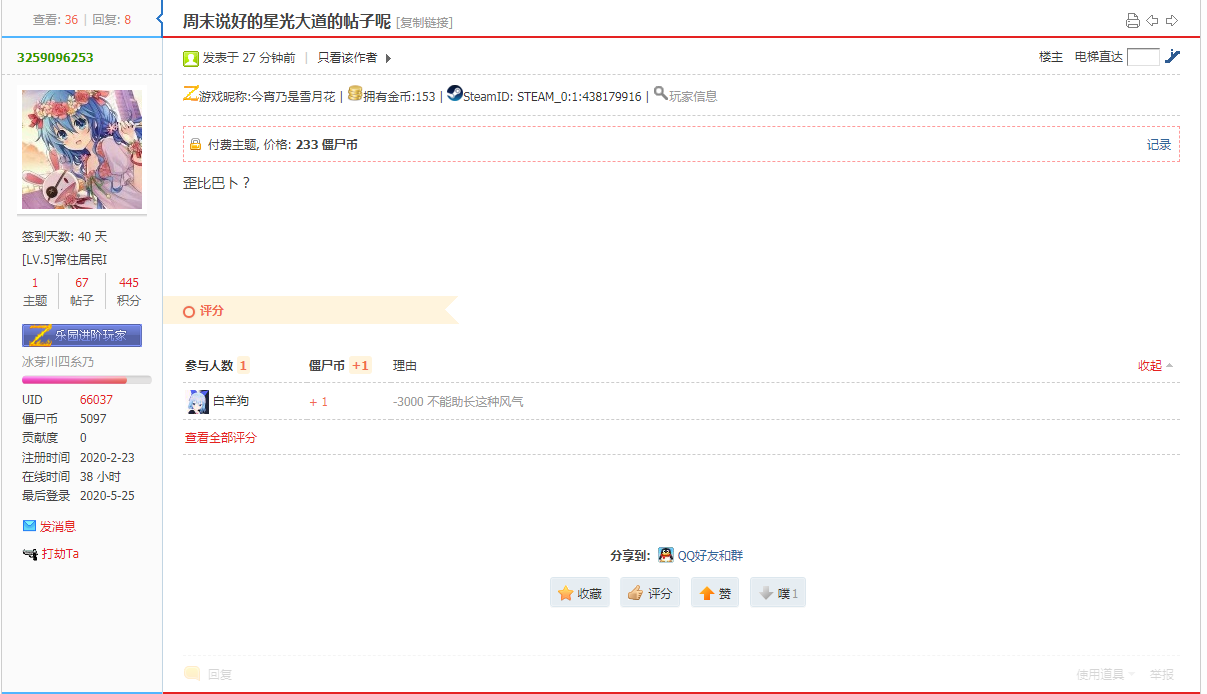Screen dimensions: 1207x694
Task: Click the Steam icon beside the SteamID
Action: (x=453, y=95)
